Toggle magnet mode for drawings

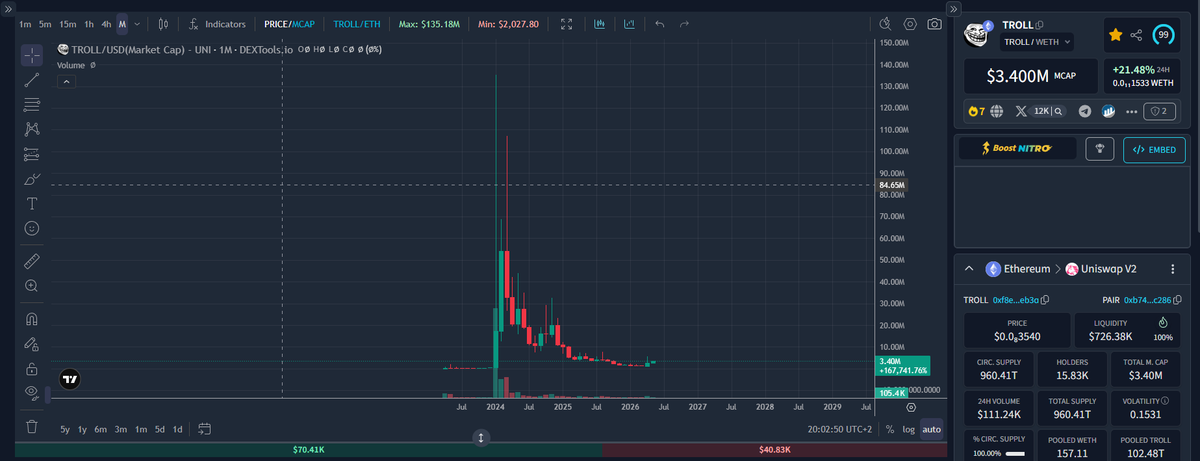pos(31,319)
